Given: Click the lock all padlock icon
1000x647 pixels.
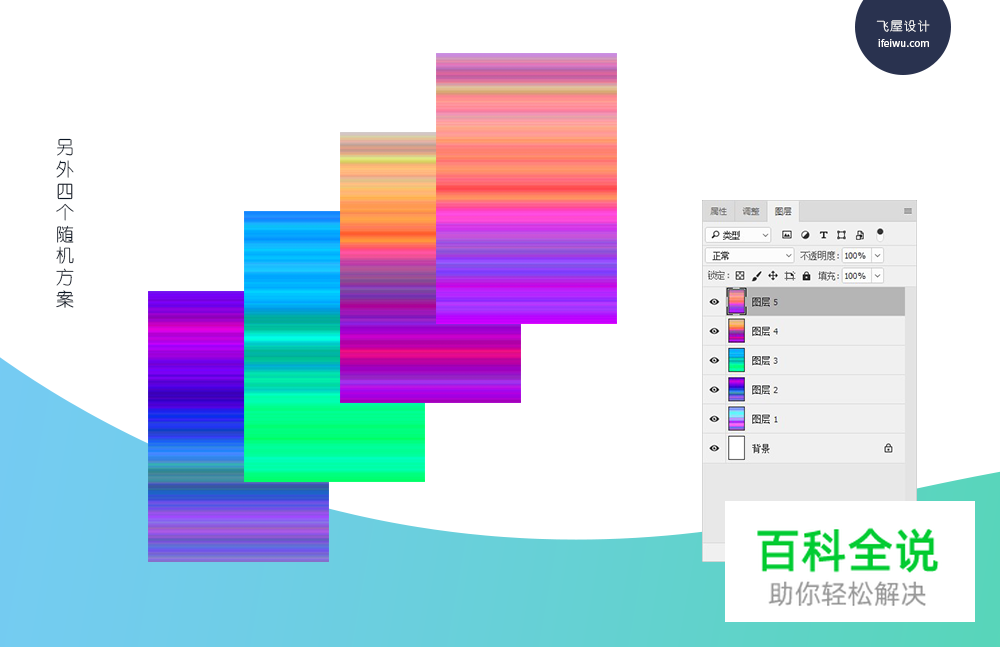Looking at the screenshot, I should point(806,276).
